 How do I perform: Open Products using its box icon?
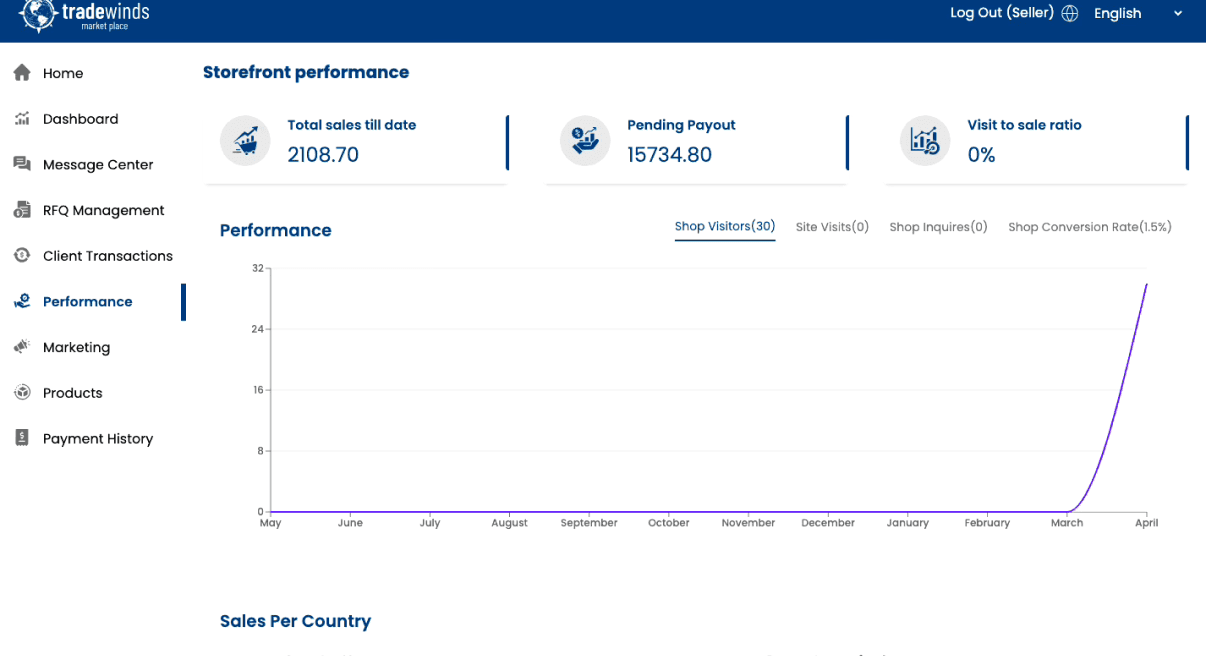click(x=22, y=393)
